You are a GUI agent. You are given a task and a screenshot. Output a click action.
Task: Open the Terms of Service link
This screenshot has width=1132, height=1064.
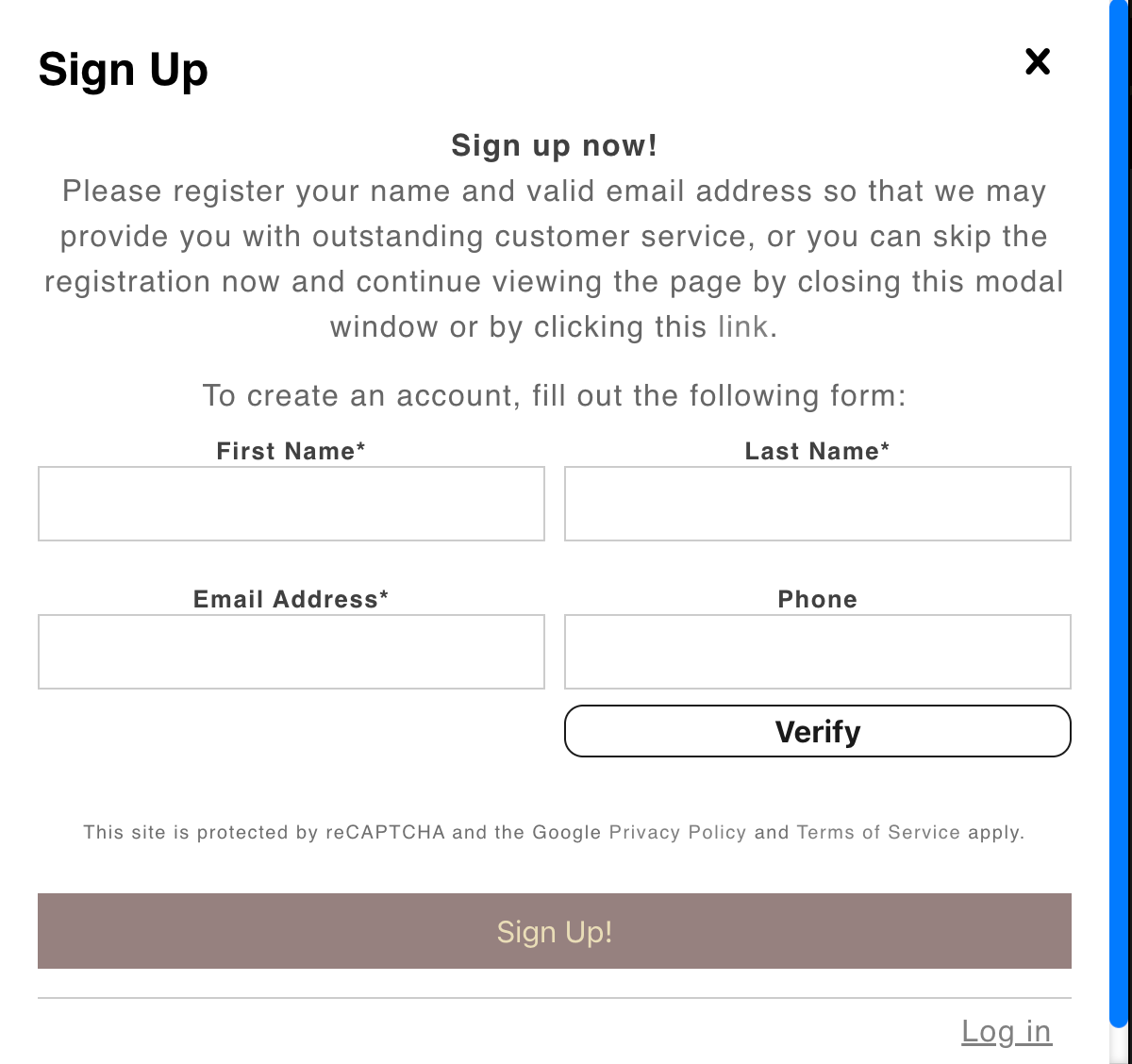[x=878, y=832]
